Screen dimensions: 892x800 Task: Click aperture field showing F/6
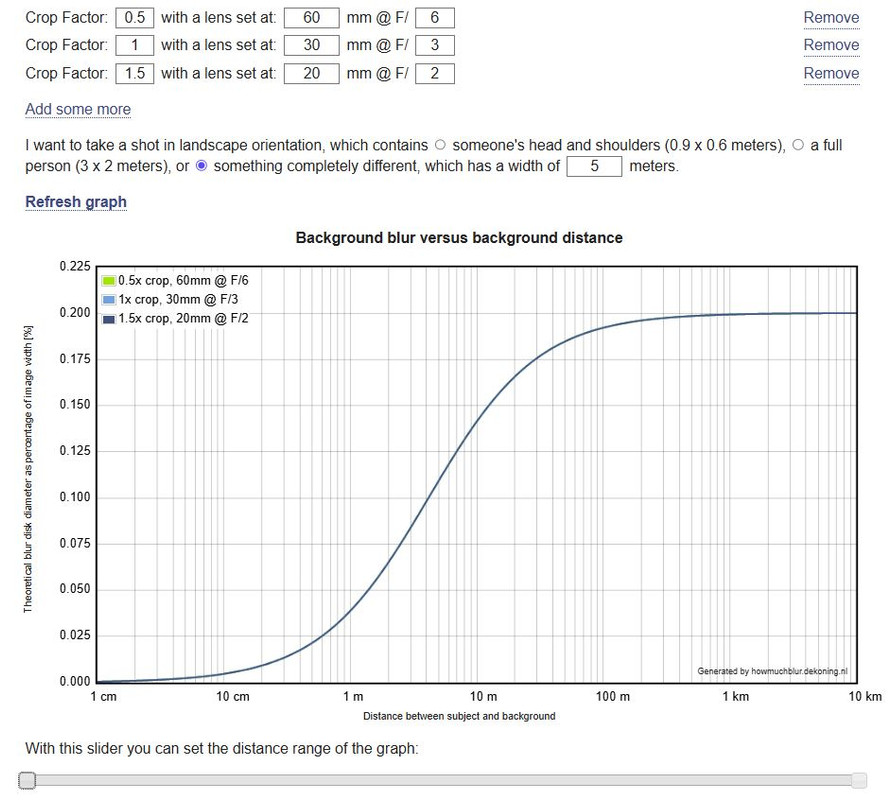435,18
